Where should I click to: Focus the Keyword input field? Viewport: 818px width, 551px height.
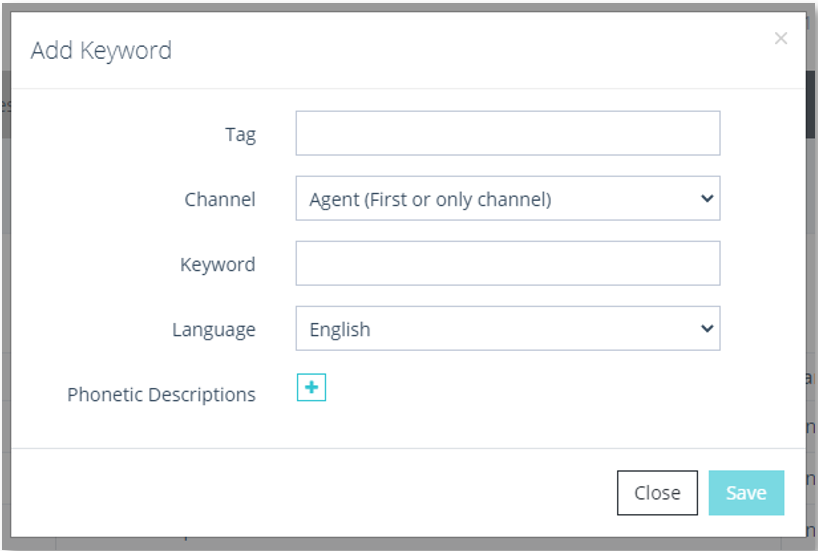click(x=508, y=263)
